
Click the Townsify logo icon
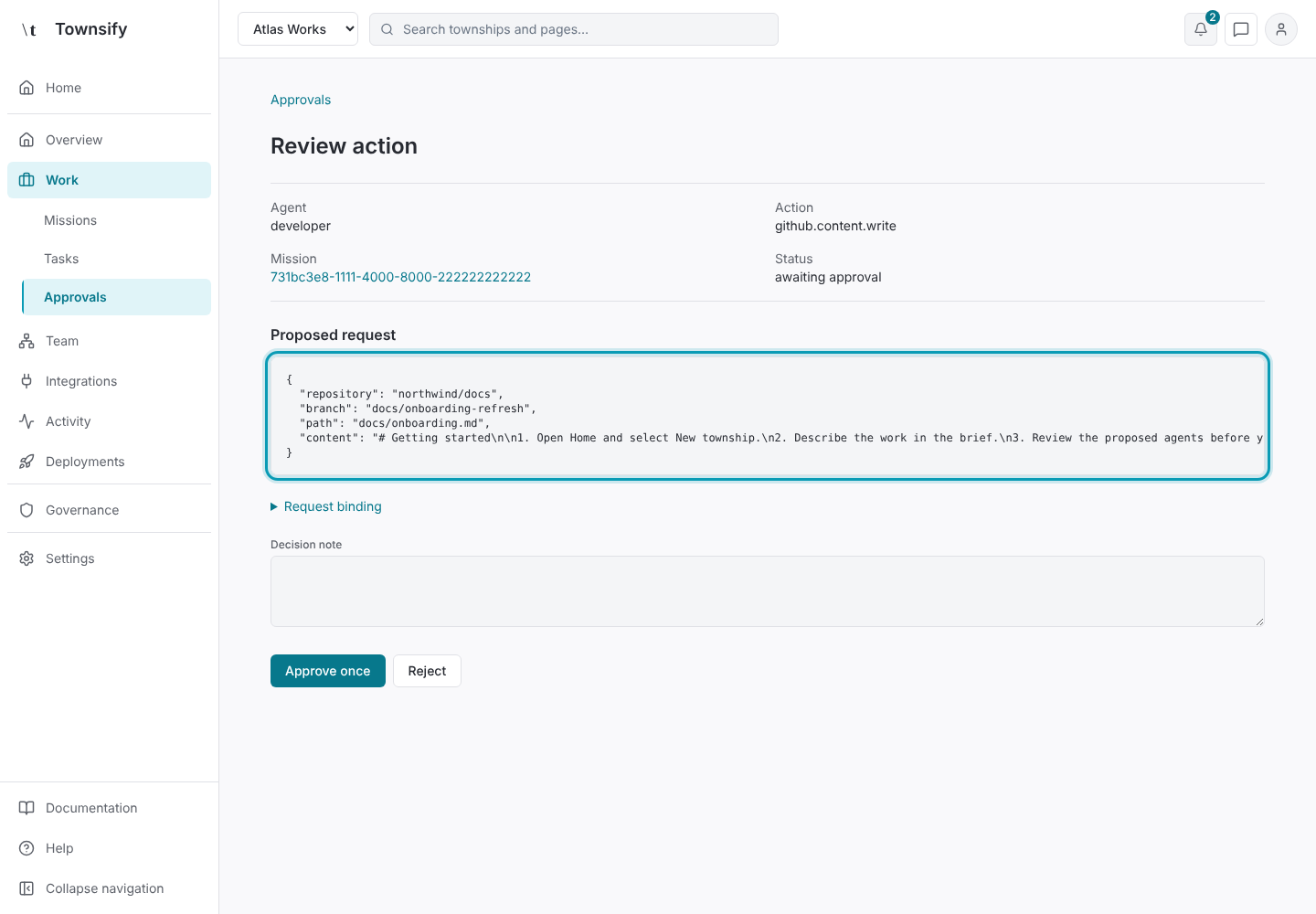tap(29, 29)
